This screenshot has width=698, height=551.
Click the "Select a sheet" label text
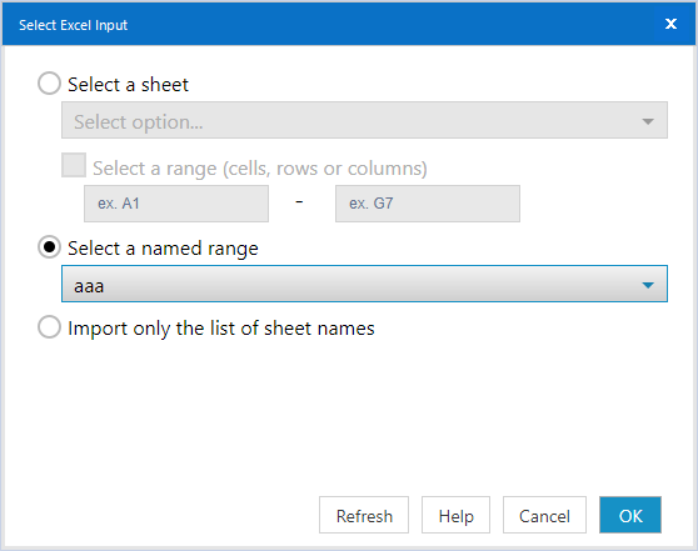[x=128, y=85]
